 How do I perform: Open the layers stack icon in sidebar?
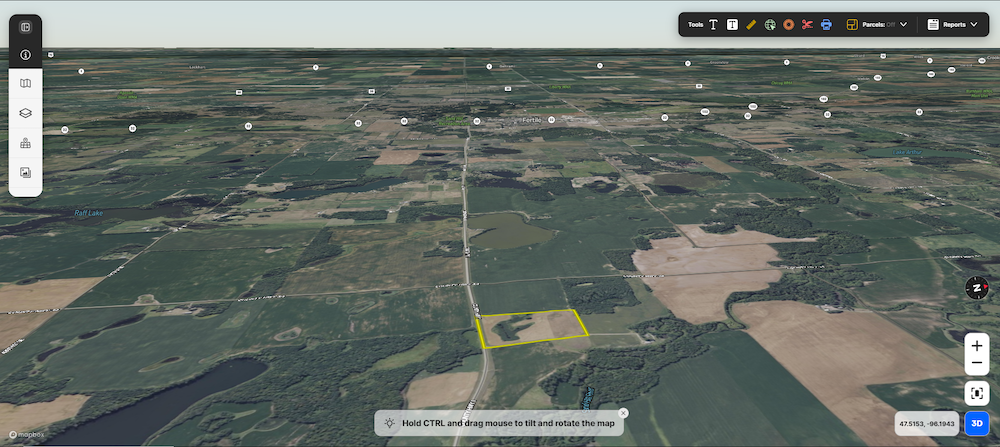point(26,113)
